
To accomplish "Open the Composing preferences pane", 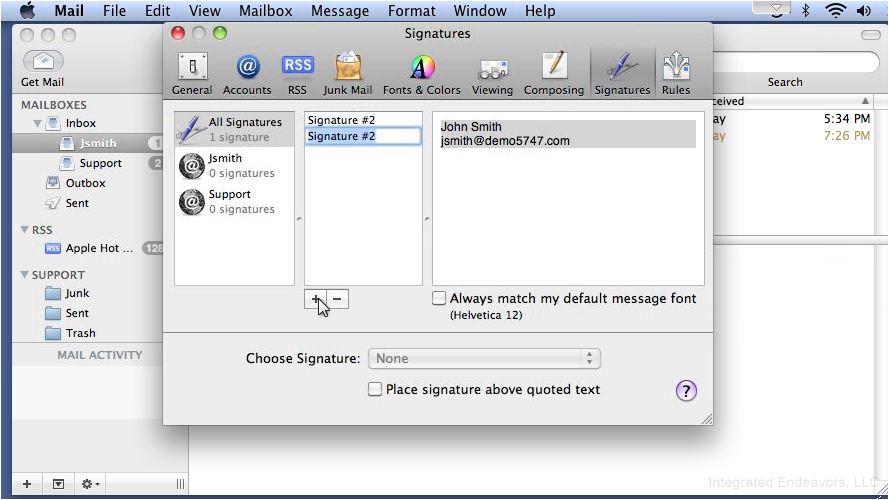I will coord(554,74).
